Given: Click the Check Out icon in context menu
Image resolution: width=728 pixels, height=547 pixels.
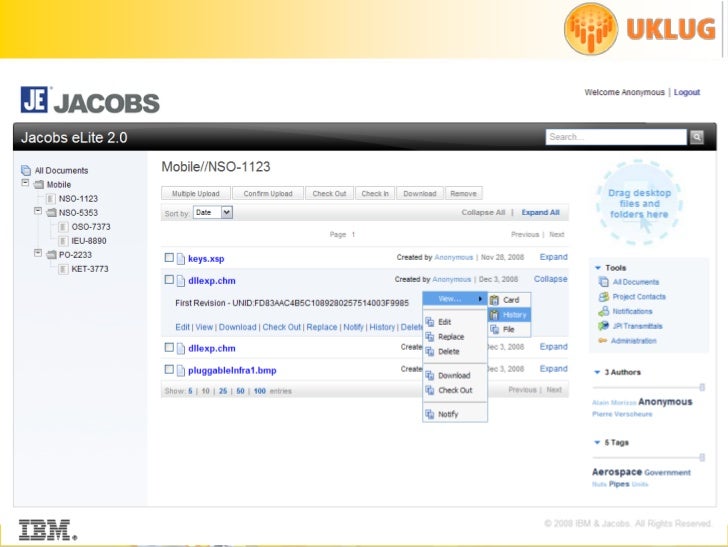Looking at the screenshot, I should tap(430, 390).
